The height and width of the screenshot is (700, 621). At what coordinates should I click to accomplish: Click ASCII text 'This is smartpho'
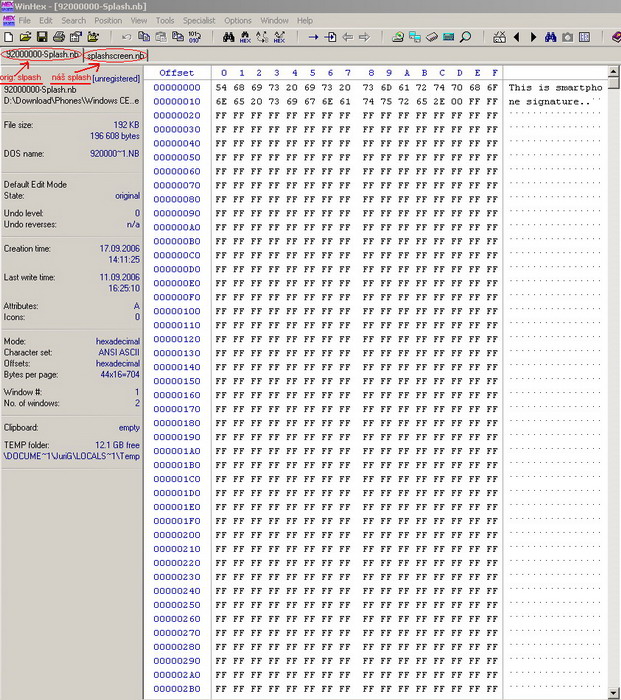[x=555, y=88]
